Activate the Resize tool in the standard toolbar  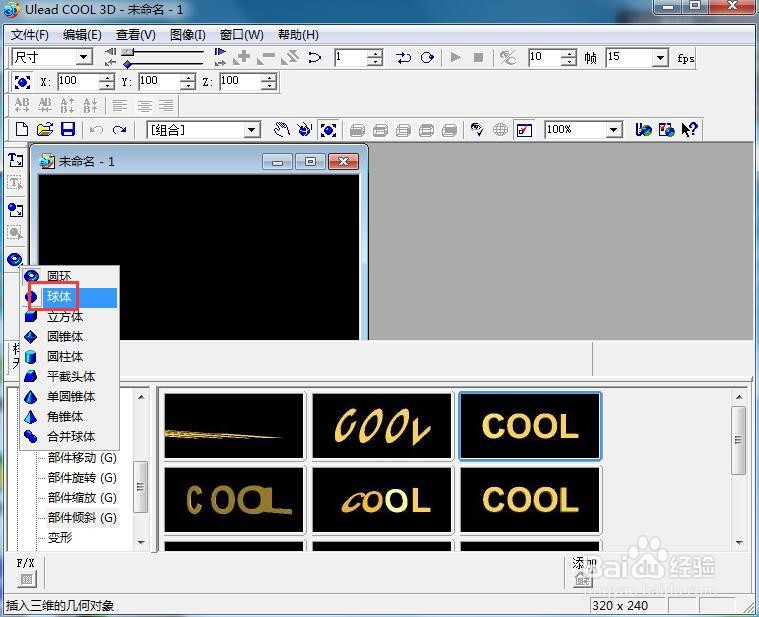tap(328, 130)
